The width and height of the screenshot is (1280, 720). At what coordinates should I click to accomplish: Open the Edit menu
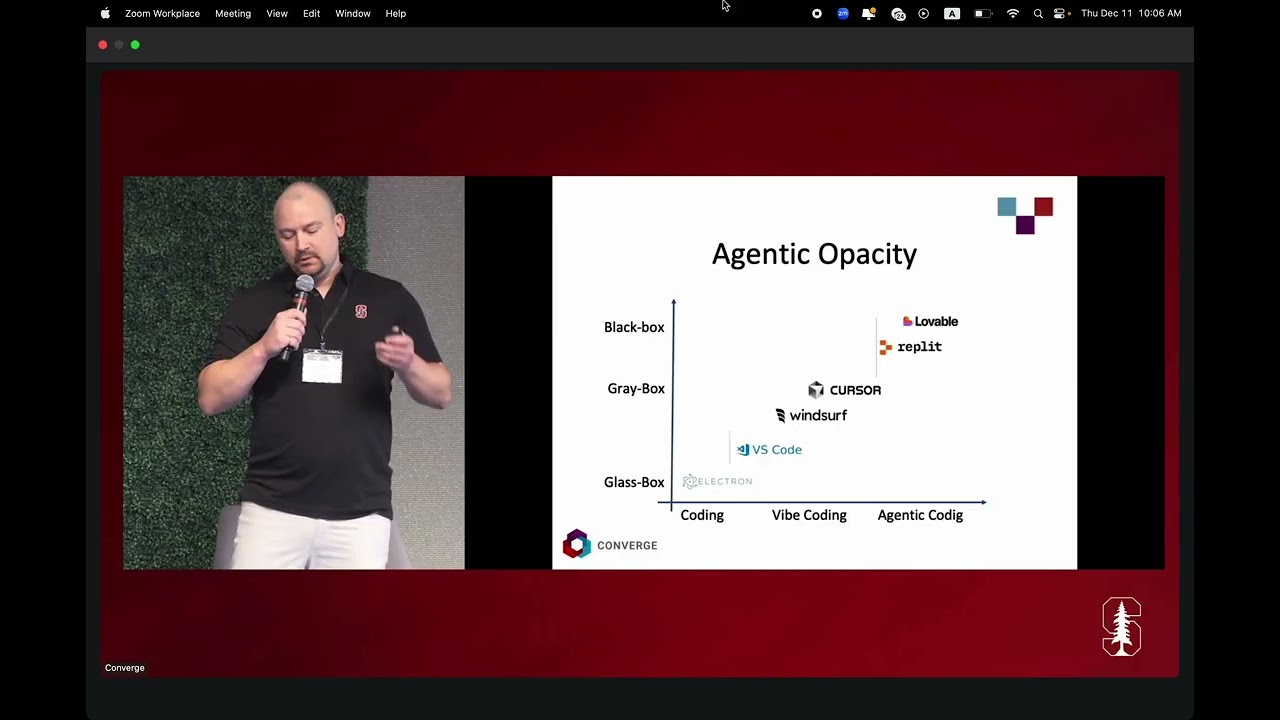point(311,13)
